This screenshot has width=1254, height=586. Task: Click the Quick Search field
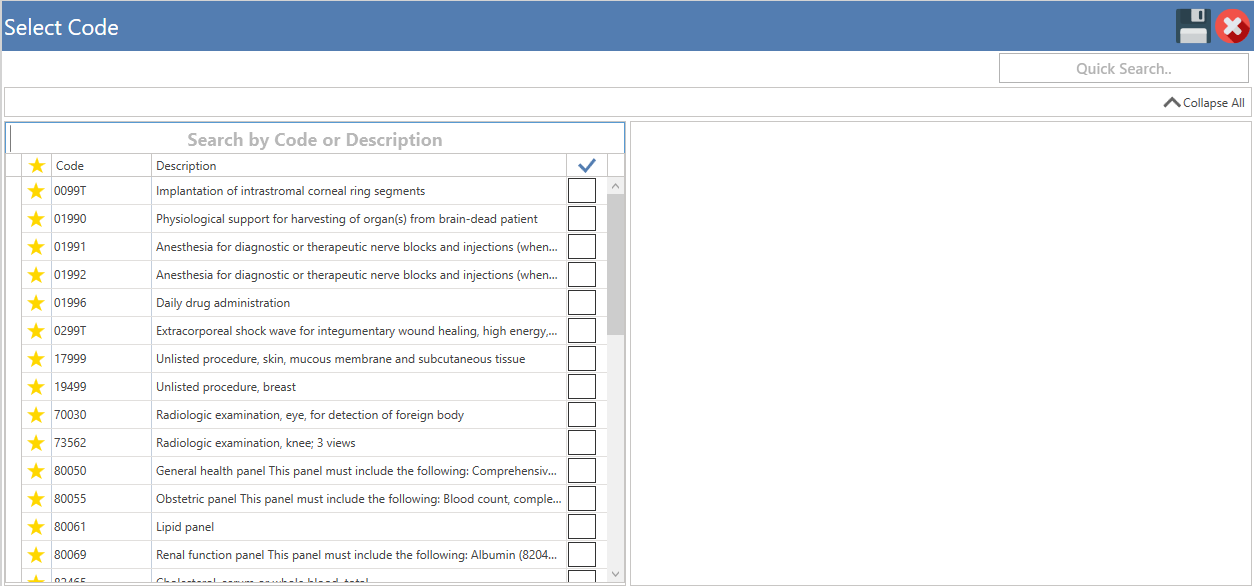pyautogui.click(x=1123, y=68)
